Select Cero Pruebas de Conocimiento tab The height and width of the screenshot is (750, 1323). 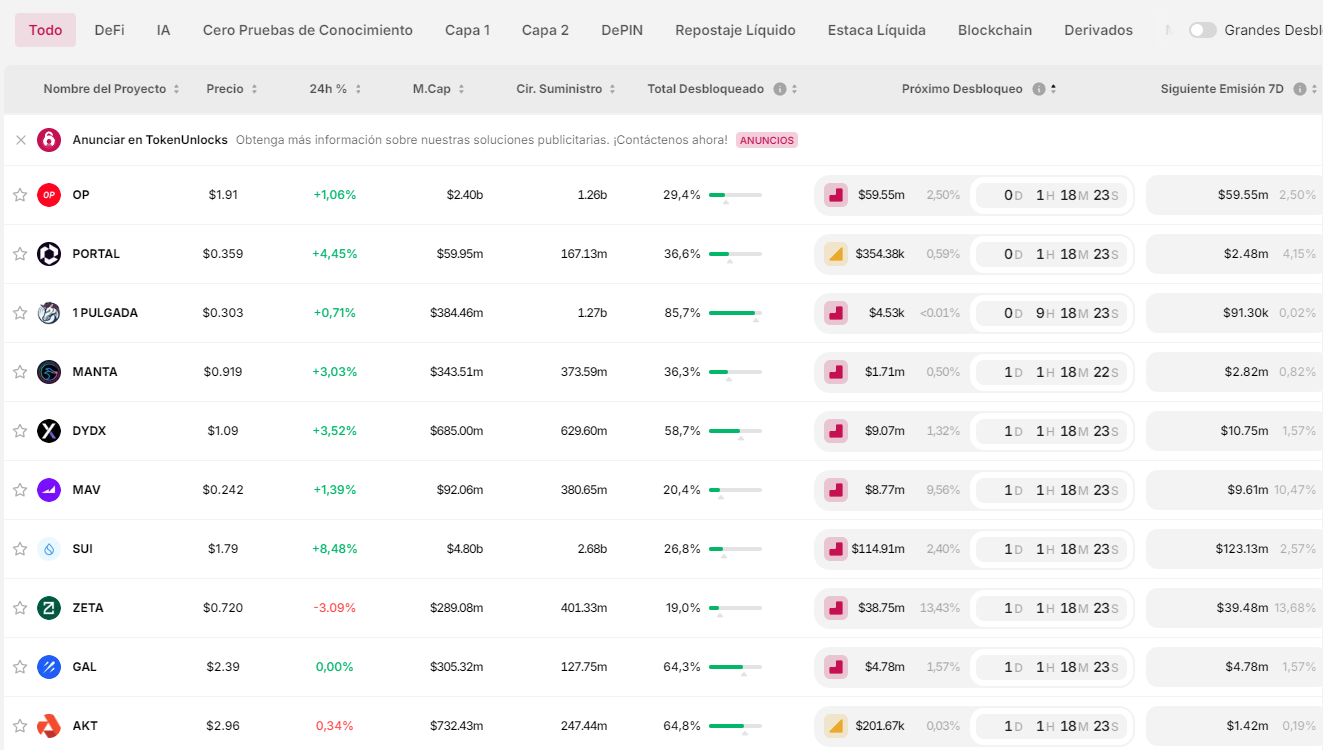308,30
